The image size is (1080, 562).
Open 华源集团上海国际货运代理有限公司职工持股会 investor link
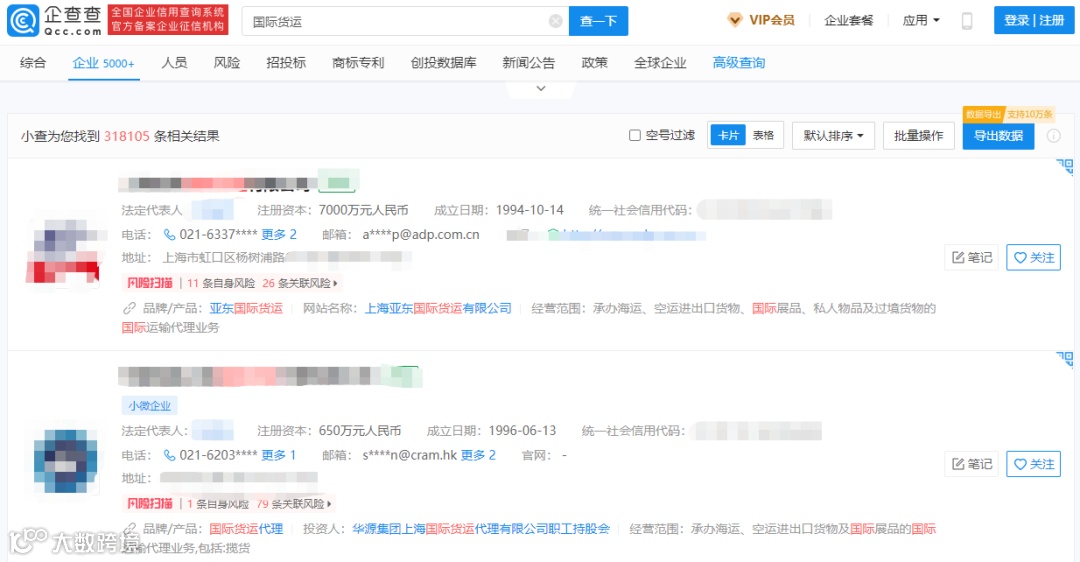[481, 529]
